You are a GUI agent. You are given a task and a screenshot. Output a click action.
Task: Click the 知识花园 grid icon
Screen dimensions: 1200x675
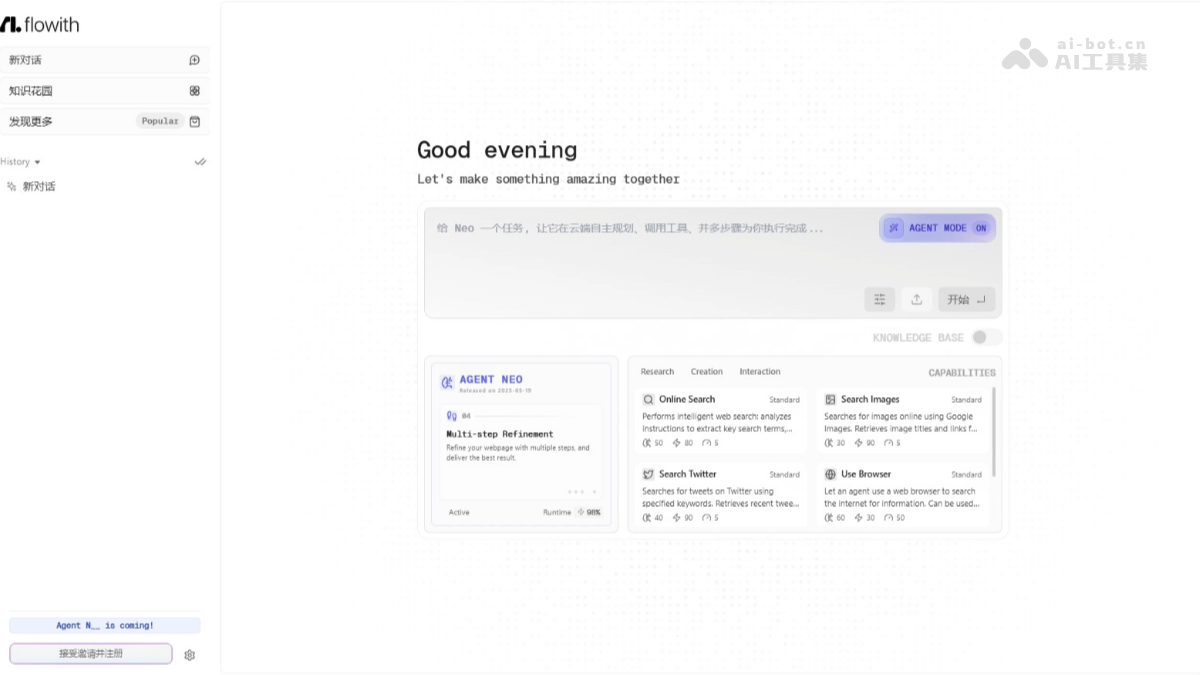[194, 90]
